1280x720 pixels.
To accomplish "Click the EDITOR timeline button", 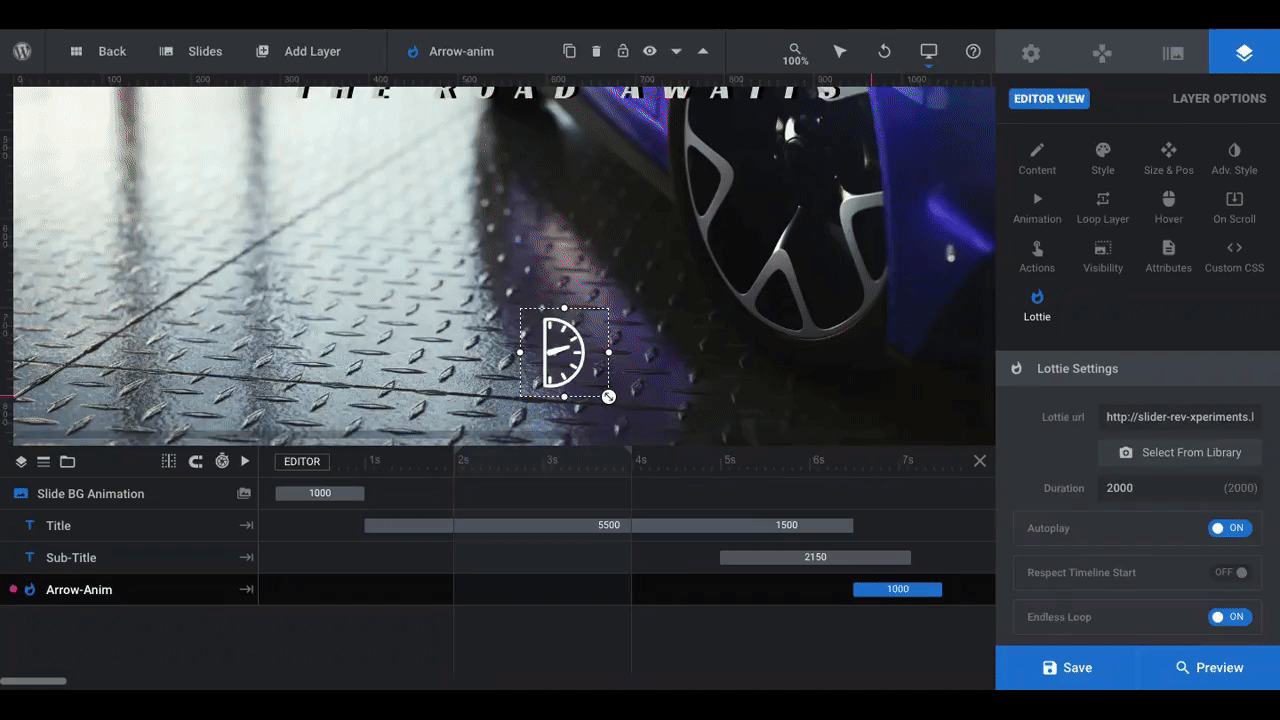I will click(x=302, y=461).
